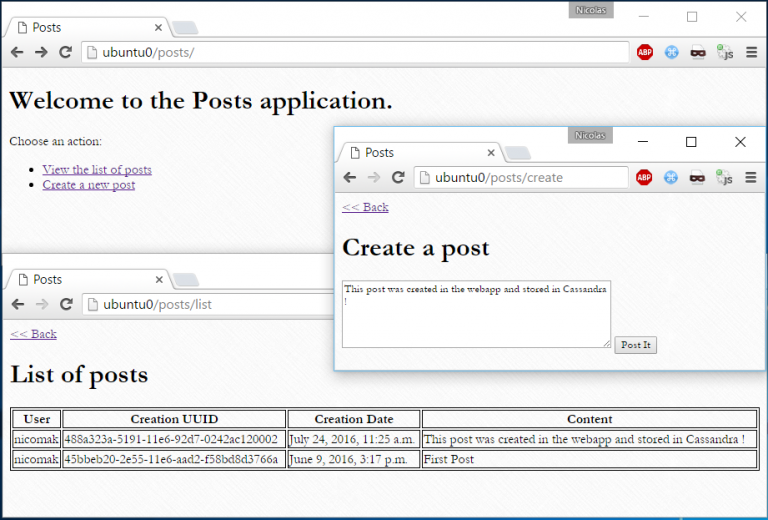Select the Posts tab in the posts/list window
The height and width of the screenshot is (520, 768).
85,280
